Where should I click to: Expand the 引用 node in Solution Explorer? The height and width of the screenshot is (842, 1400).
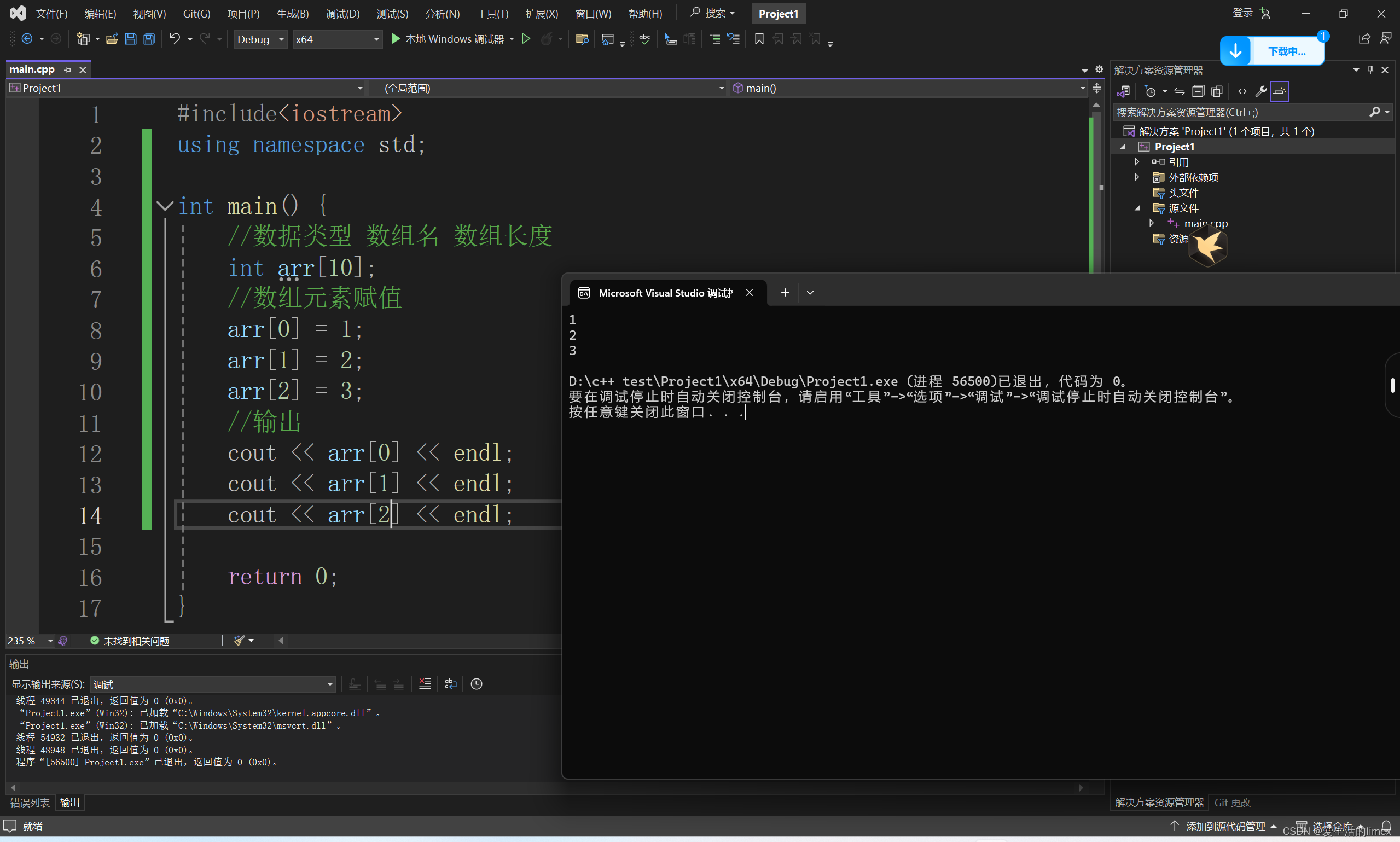pyautogui.click(x=1137, y=162)
